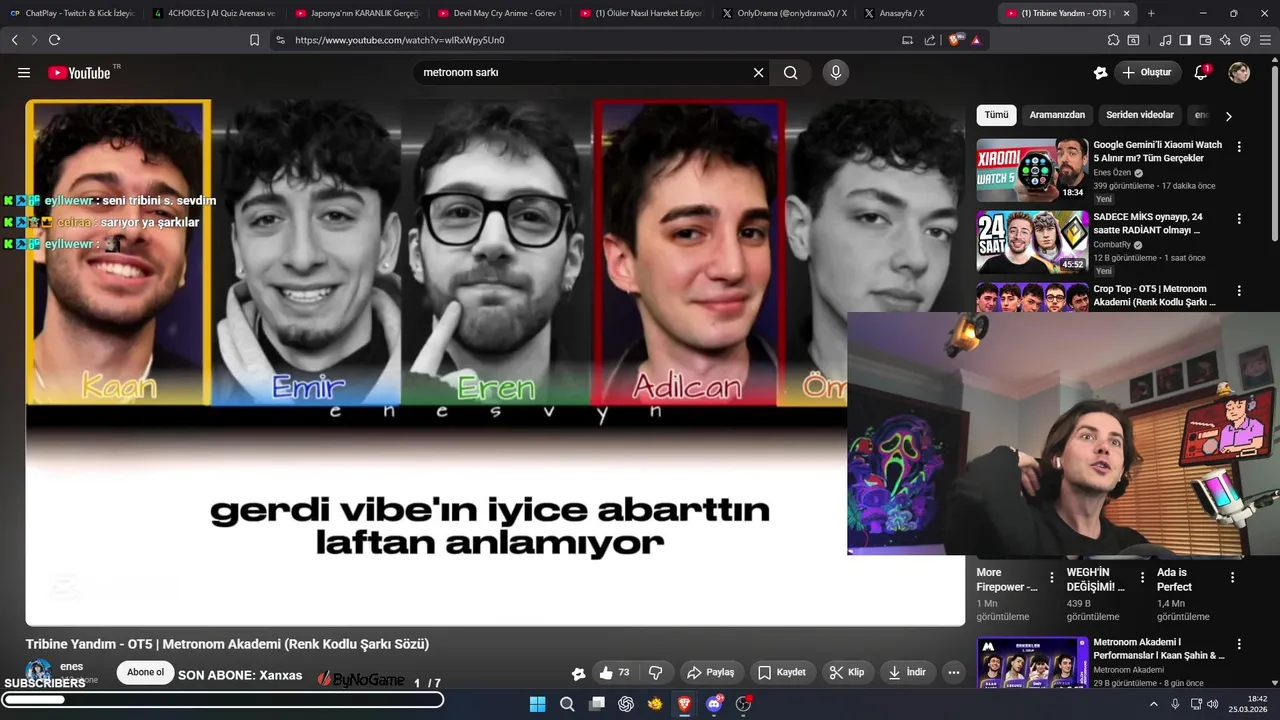
Task: Open the Brave Wallet icon
Action: (x=1205, y=40)
